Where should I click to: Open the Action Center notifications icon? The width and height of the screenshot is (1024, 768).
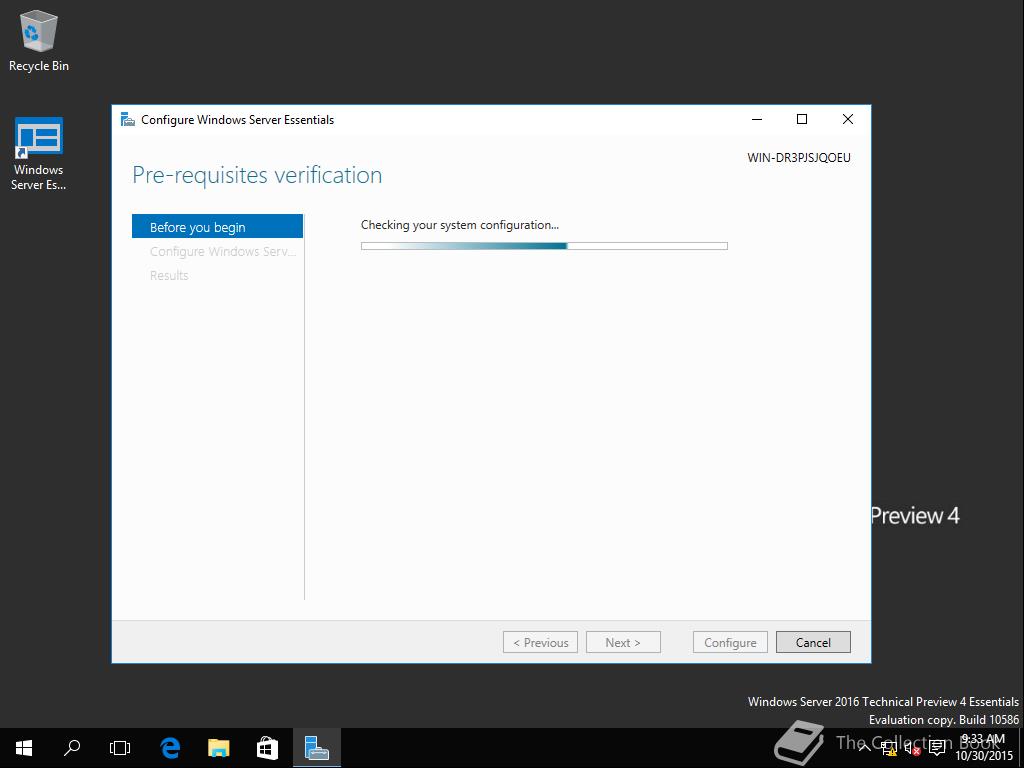937,748
